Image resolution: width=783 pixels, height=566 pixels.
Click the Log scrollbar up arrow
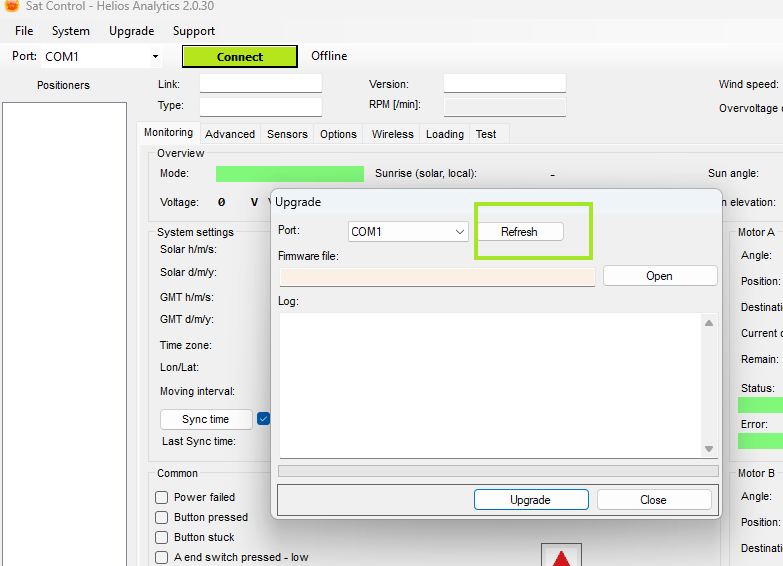[x=709, y=323]
